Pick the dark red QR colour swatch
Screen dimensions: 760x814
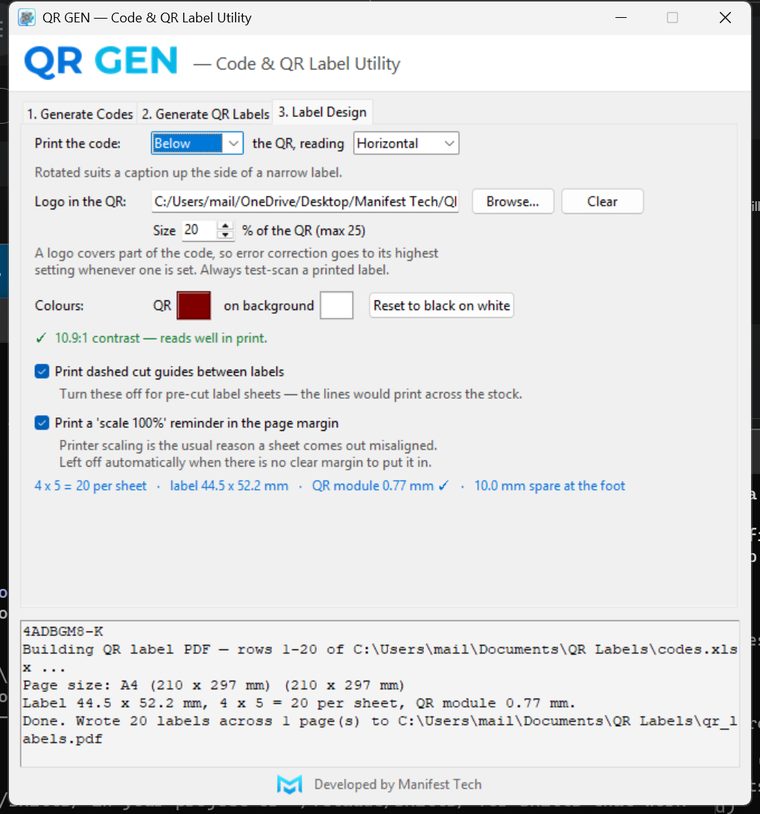pos(194,305)
